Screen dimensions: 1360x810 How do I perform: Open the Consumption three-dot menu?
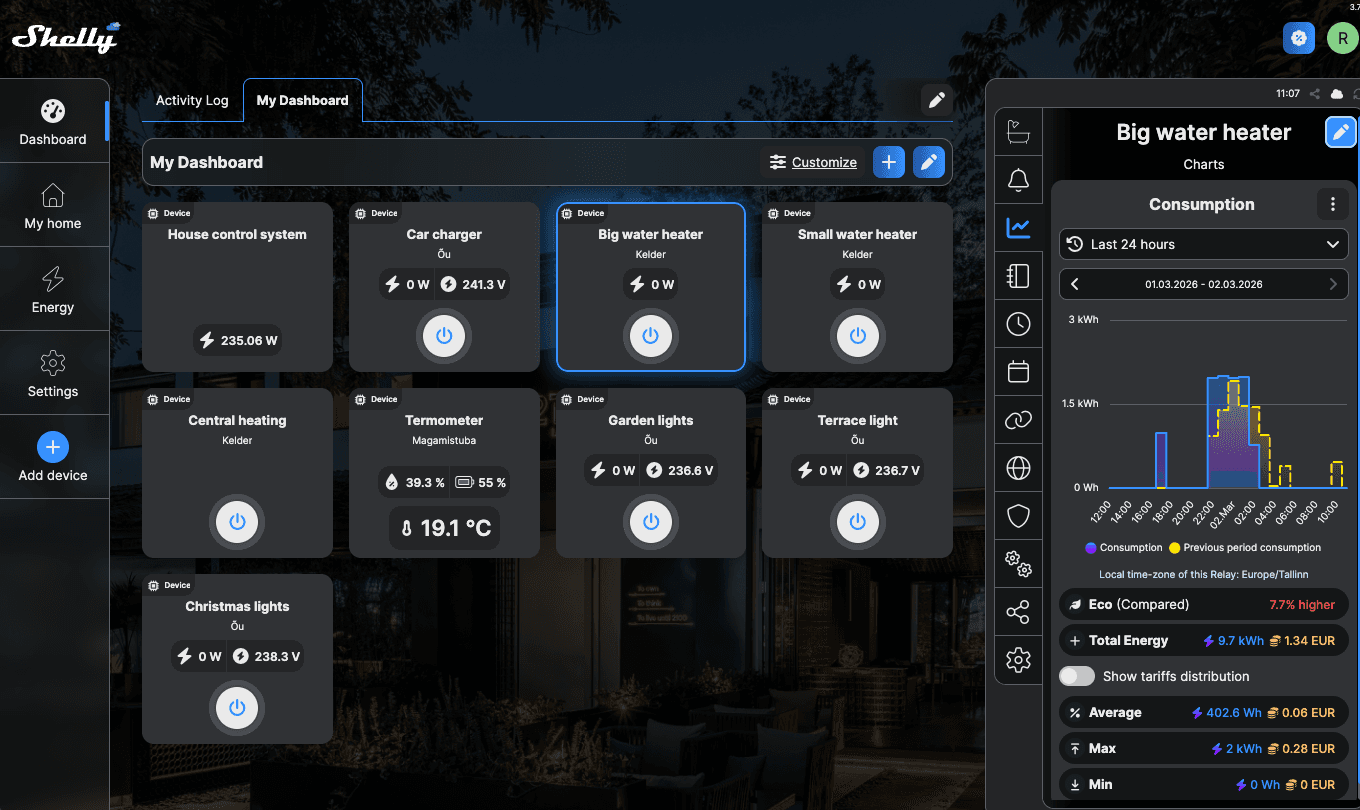coord(1332,204)
